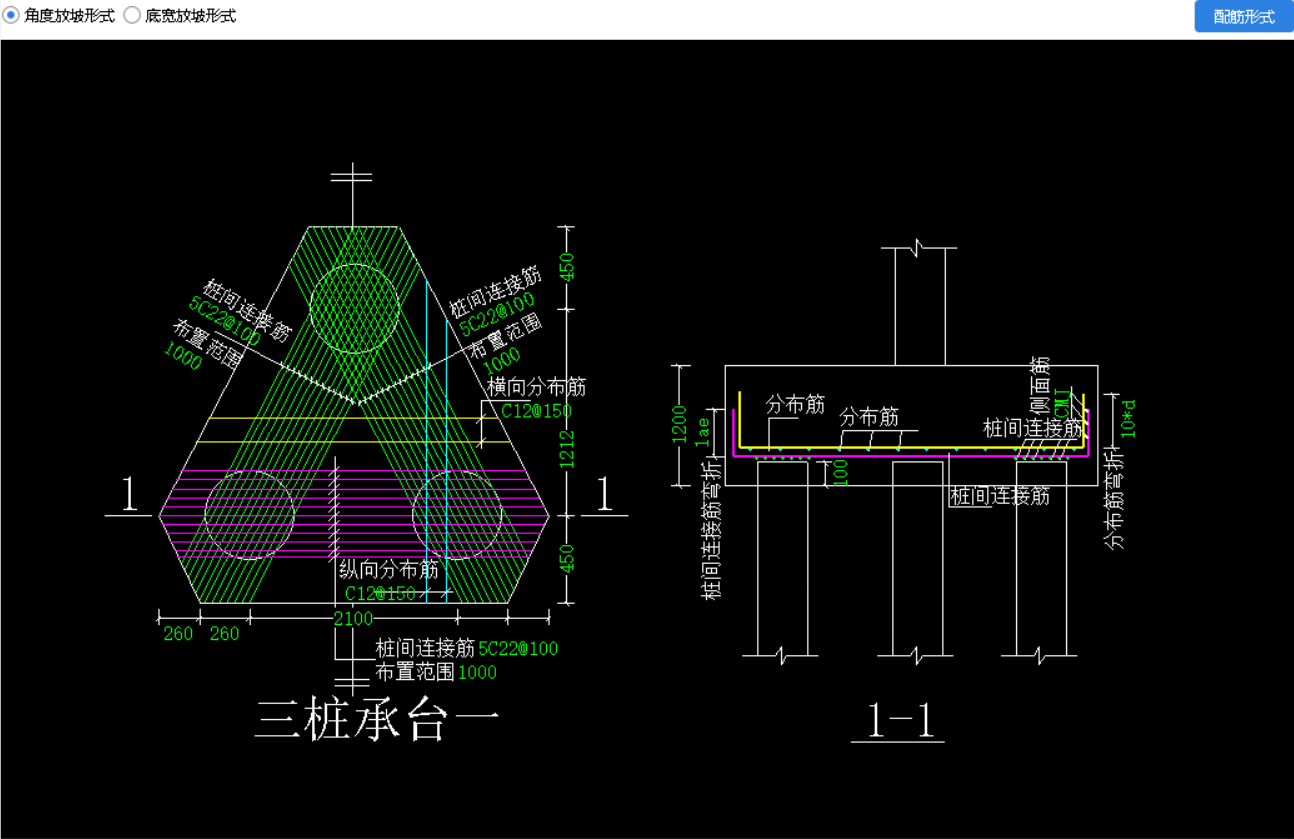Edit the lower 450 vertical dimension
The height and width of the screenshot is (839, 1294).
point(567,559)
